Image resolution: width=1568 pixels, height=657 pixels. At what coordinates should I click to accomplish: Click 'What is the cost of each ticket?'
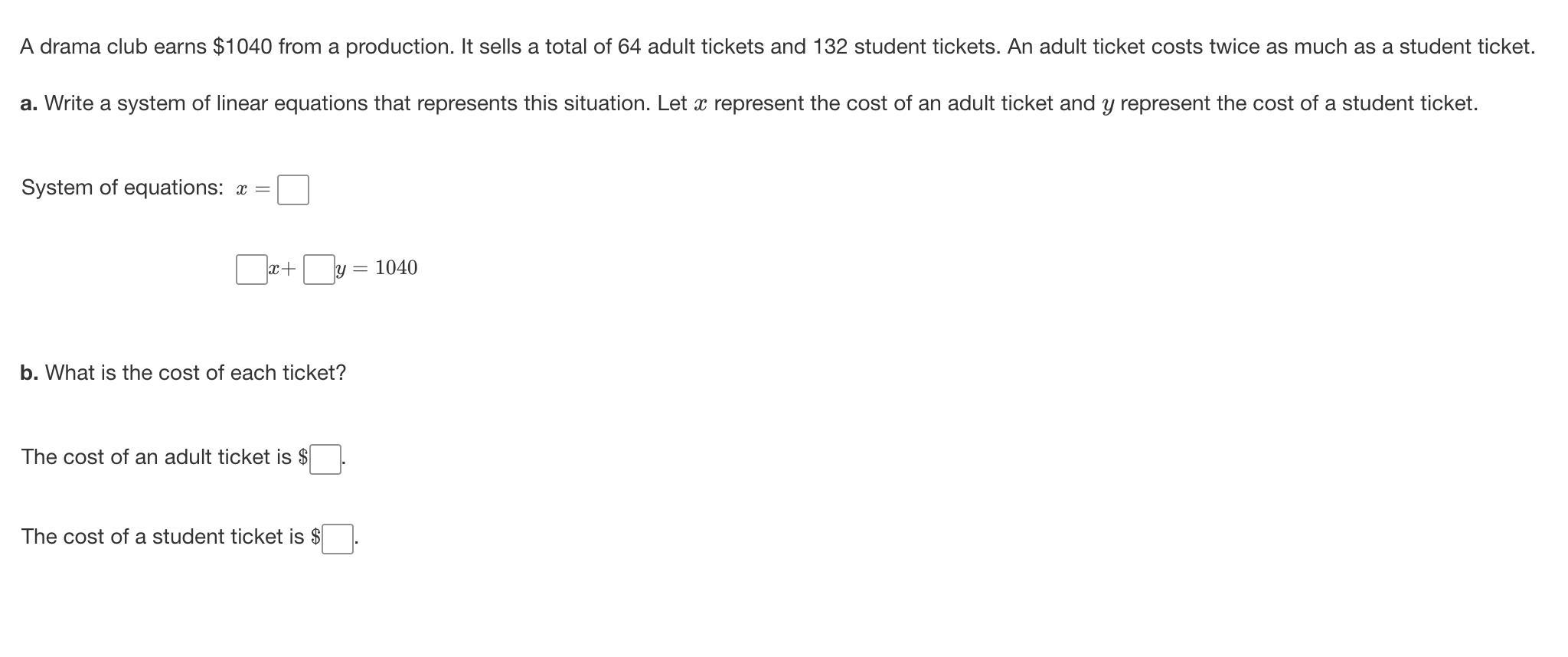(195, 373)
